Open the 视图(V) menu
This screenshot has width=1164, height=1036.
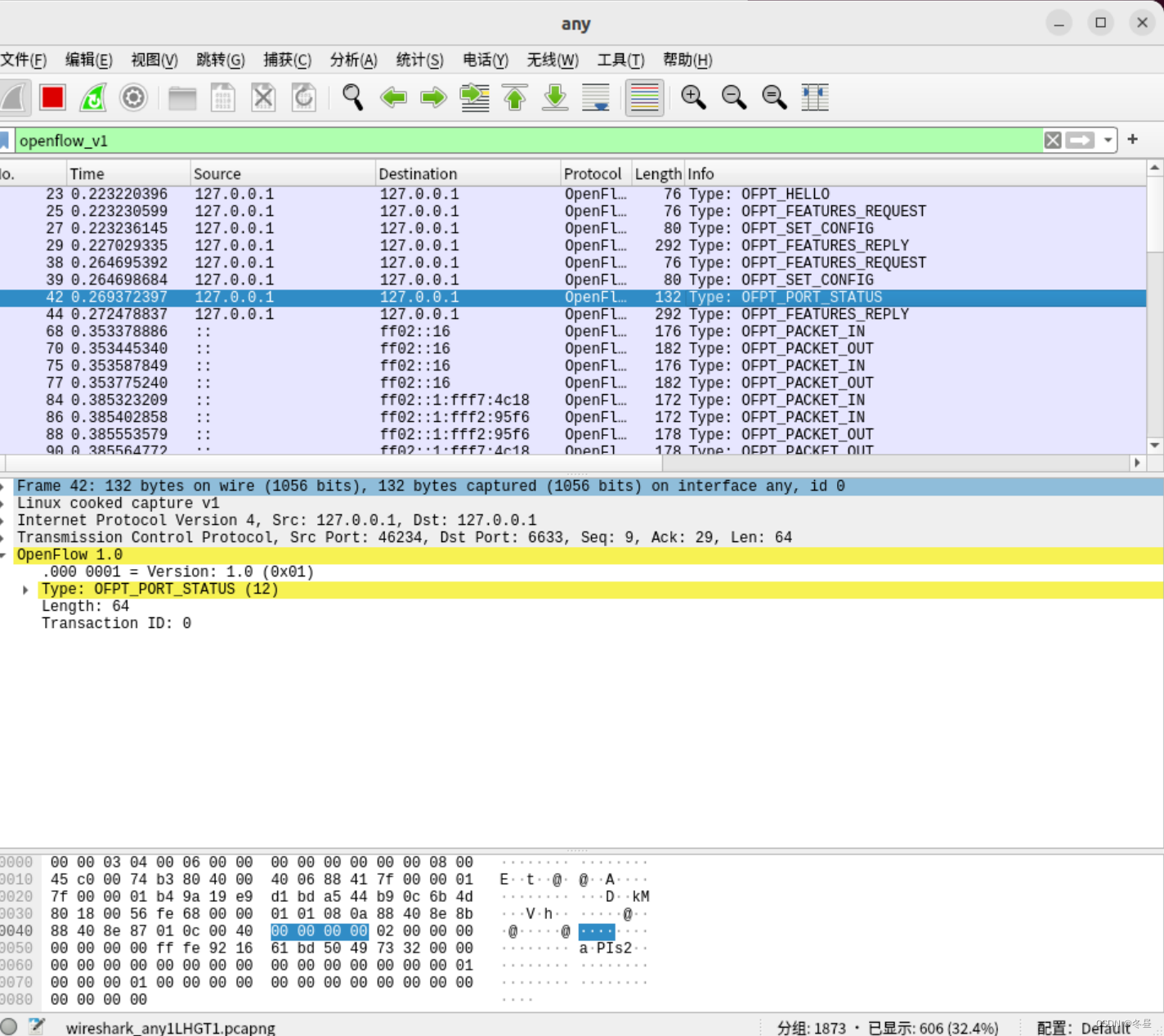click(x=154, y=60)
